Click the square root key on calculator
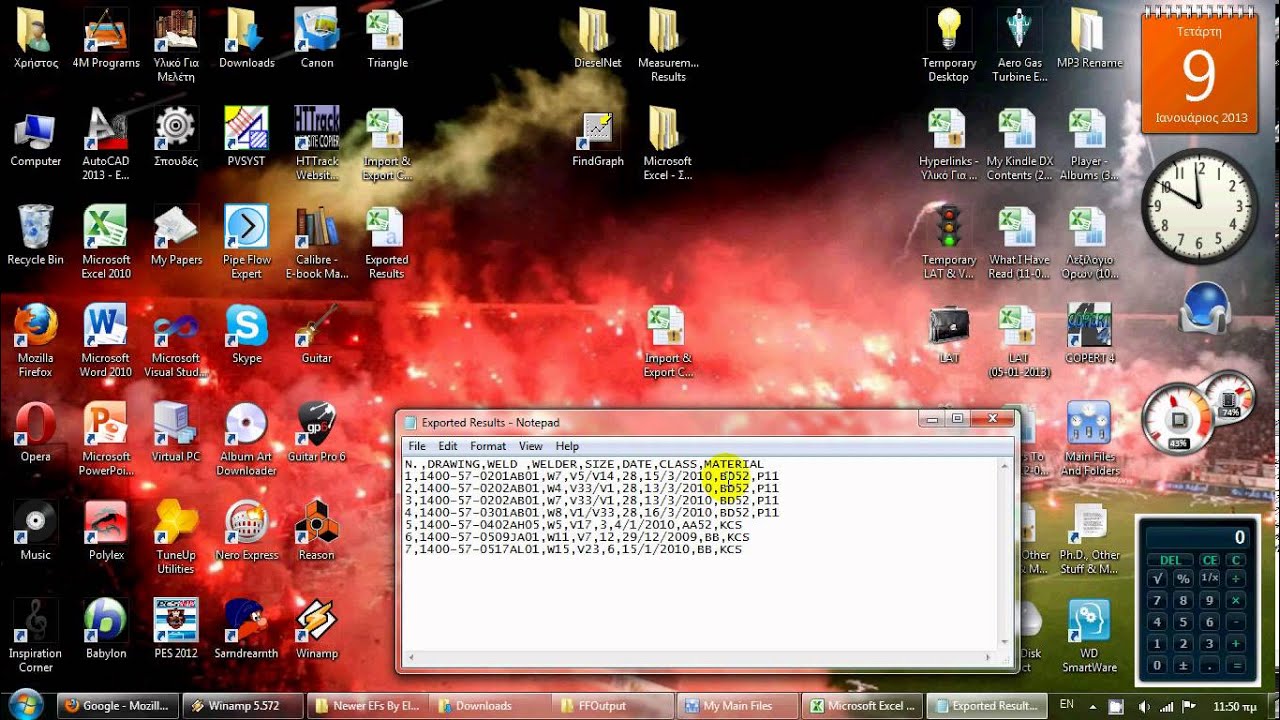The height and width of the screenshot is (720, 1280). [1158, 578]
